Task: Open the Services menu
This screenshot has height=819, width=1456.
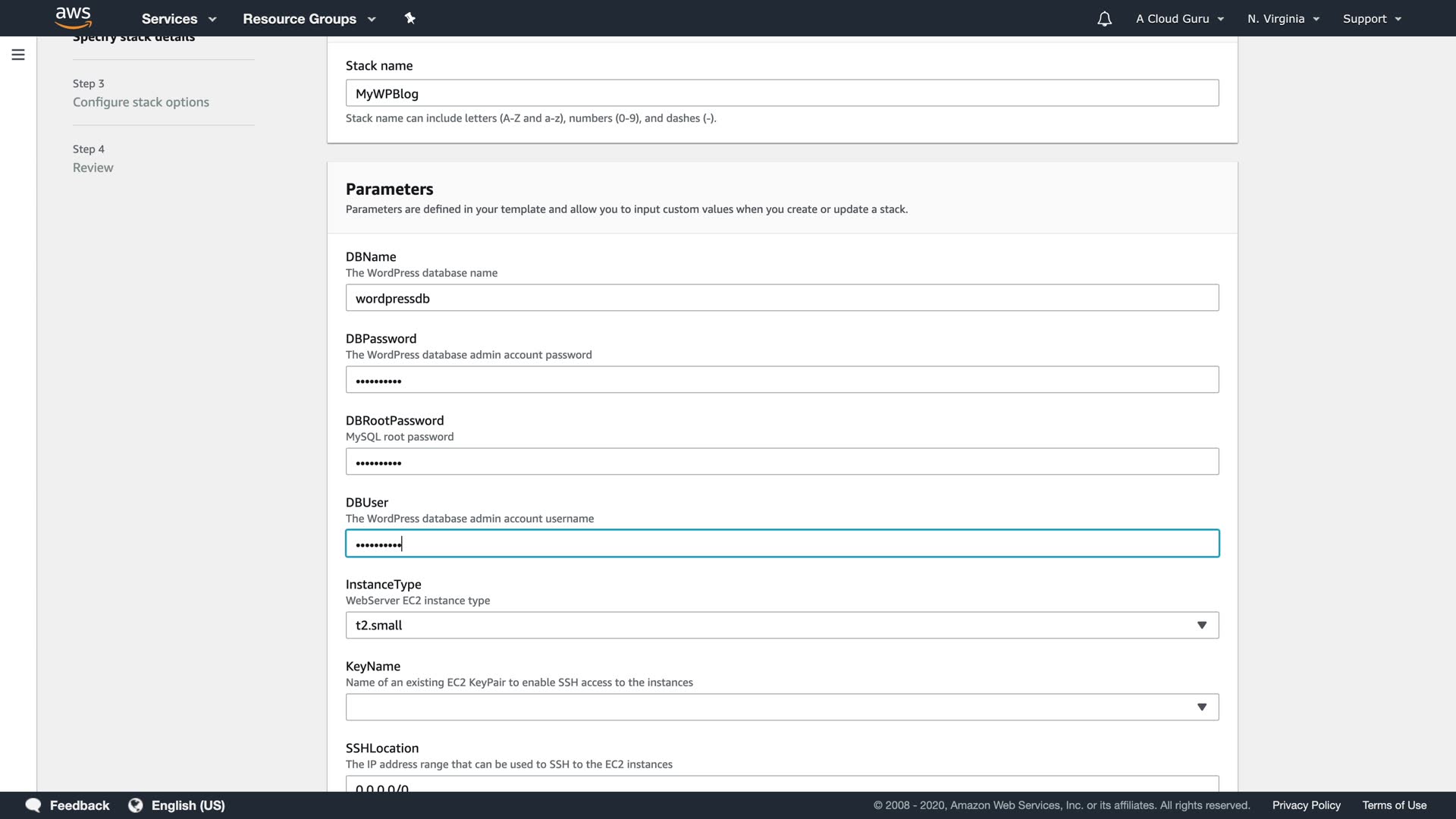Action: click(178, 19)
